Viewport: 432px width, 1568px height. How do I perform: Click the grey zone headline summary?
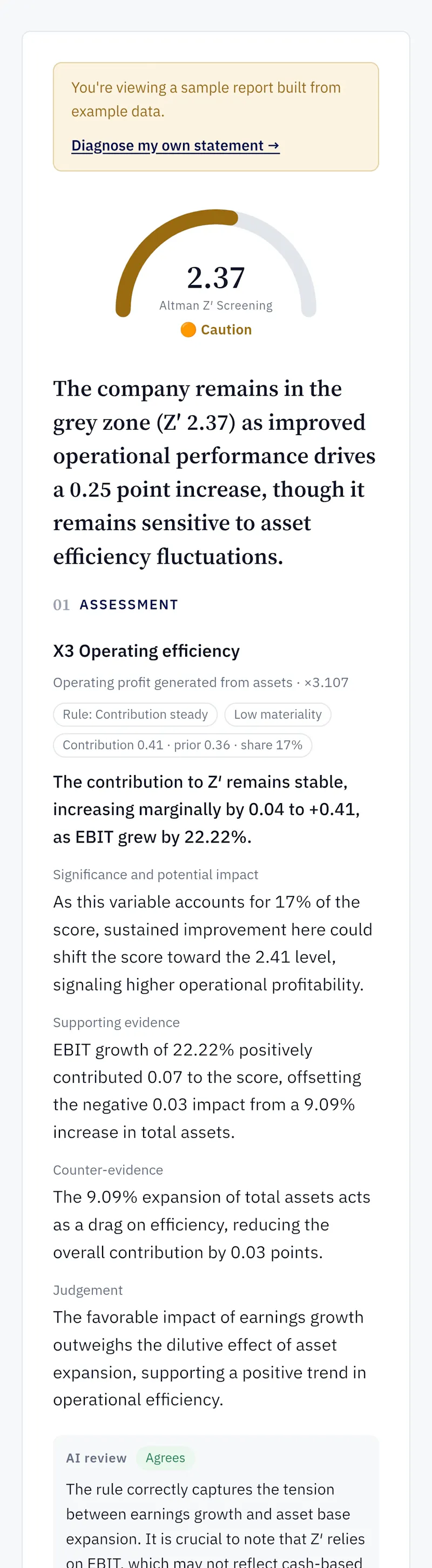[214, 472]
